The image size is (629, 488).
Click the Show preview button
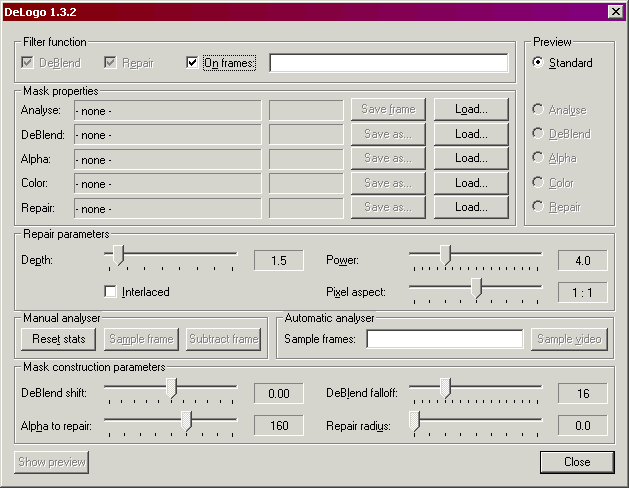52,462
